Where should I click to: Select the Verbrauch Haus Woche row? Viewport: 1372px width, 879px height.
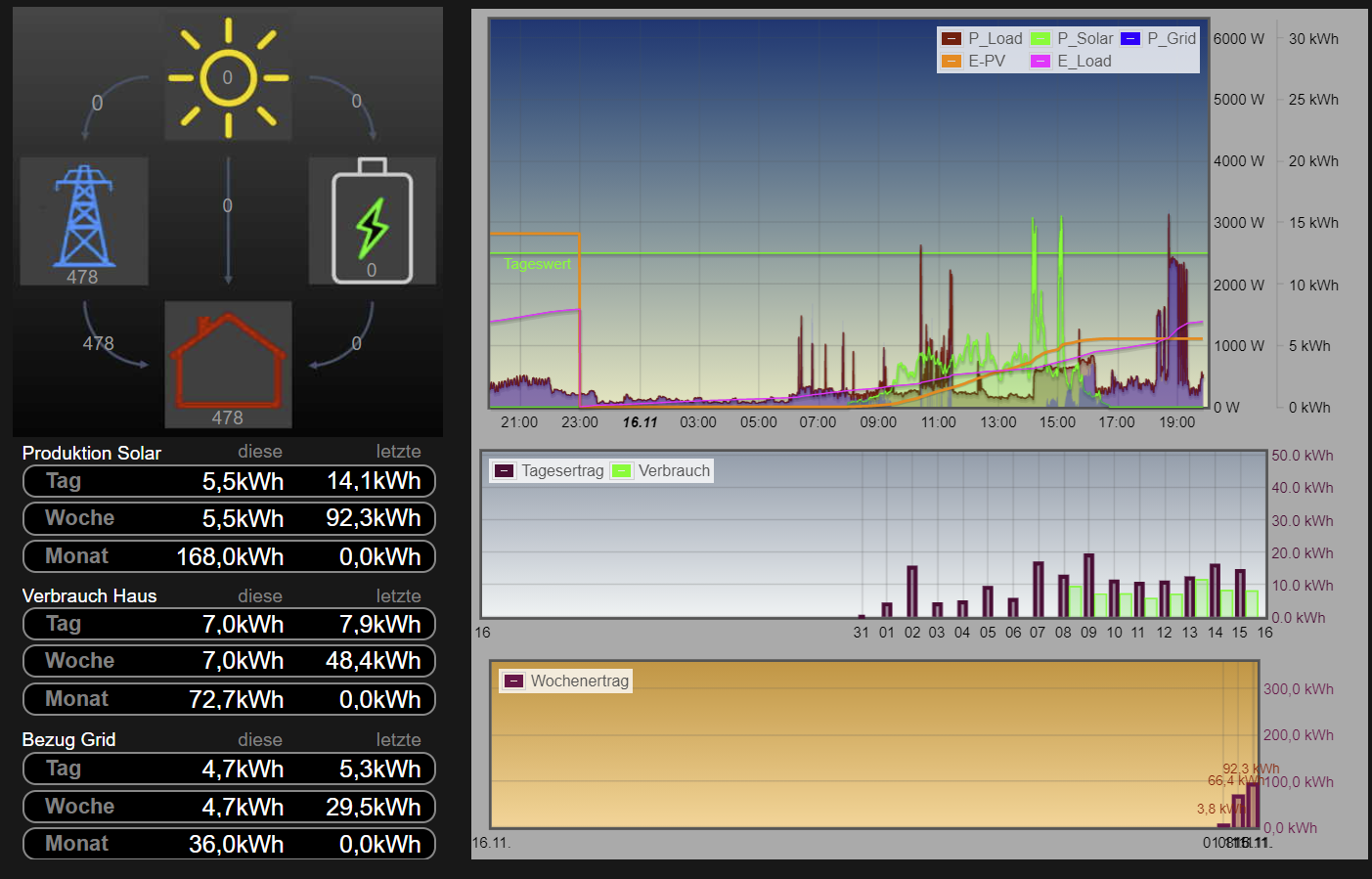[x=229, y=661]
